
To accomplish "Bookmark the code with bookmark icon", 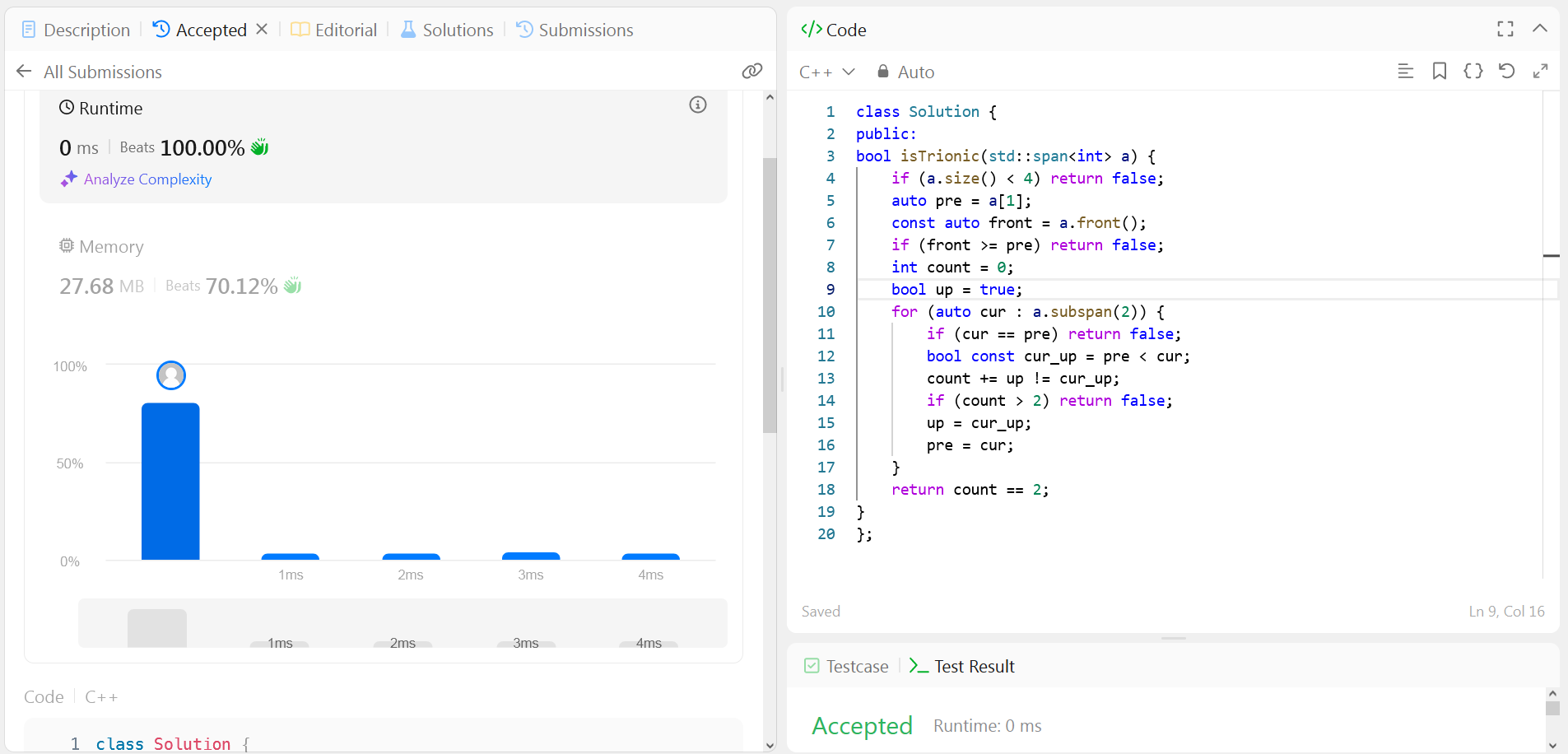I will click(x=1440, y=72).
